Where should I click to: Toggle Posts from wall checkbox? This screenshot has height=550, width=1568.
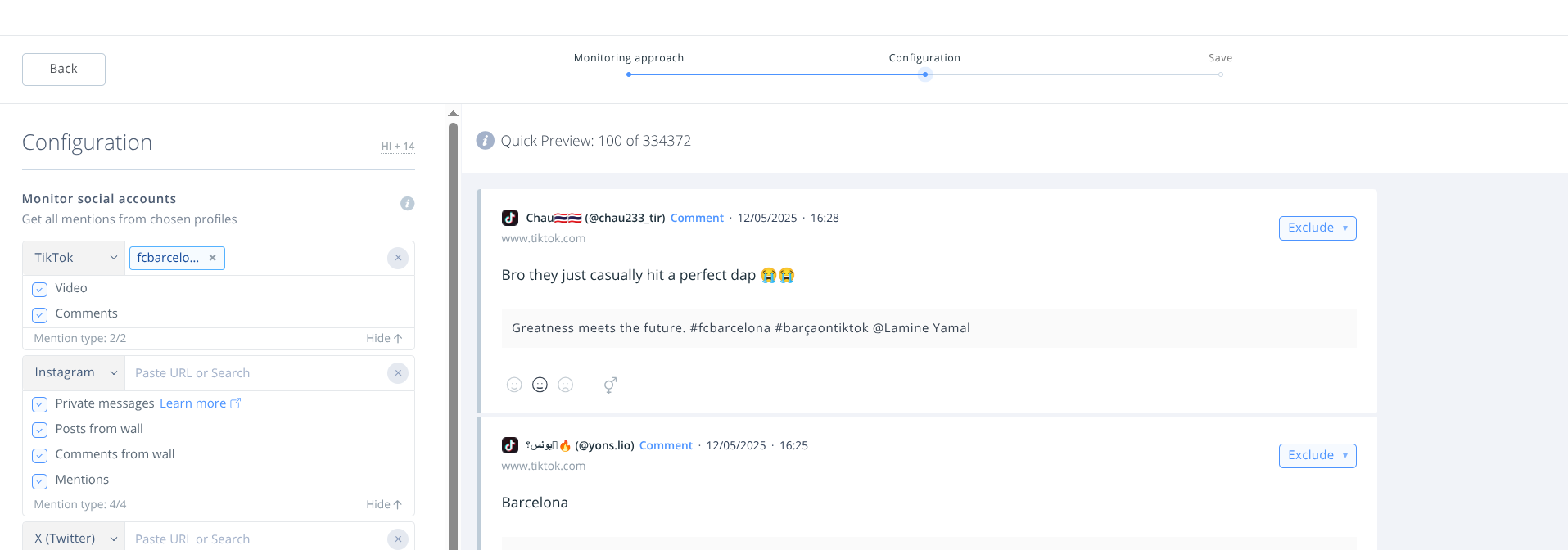39,430
